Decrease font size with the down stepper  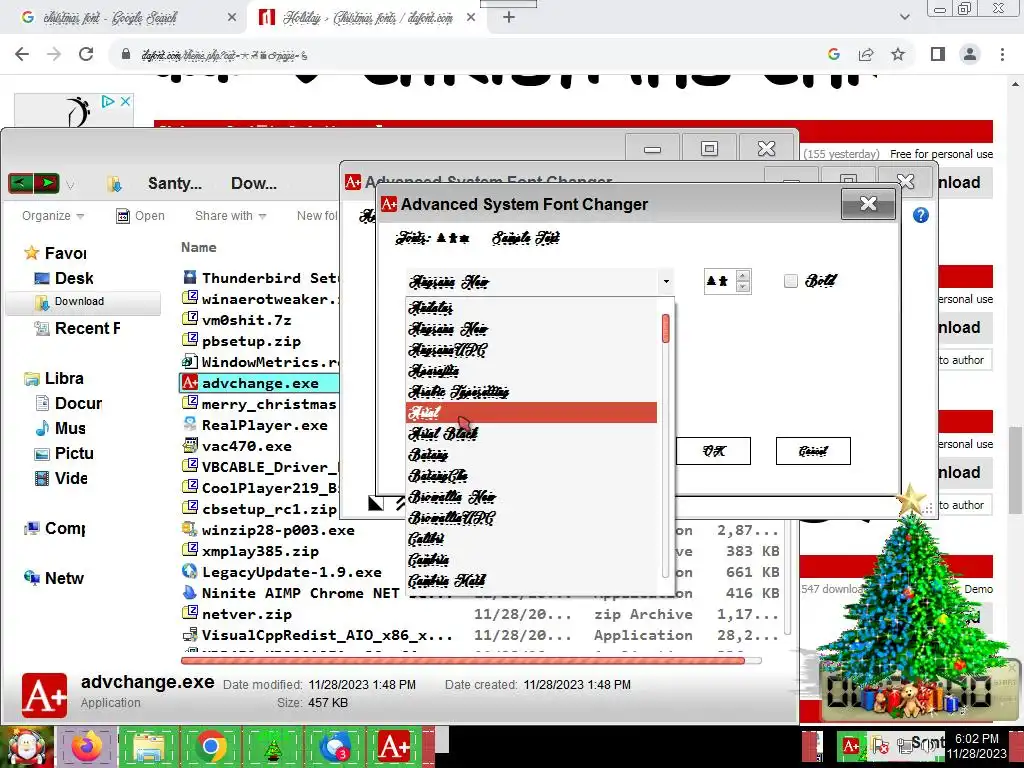click(743, 287)
